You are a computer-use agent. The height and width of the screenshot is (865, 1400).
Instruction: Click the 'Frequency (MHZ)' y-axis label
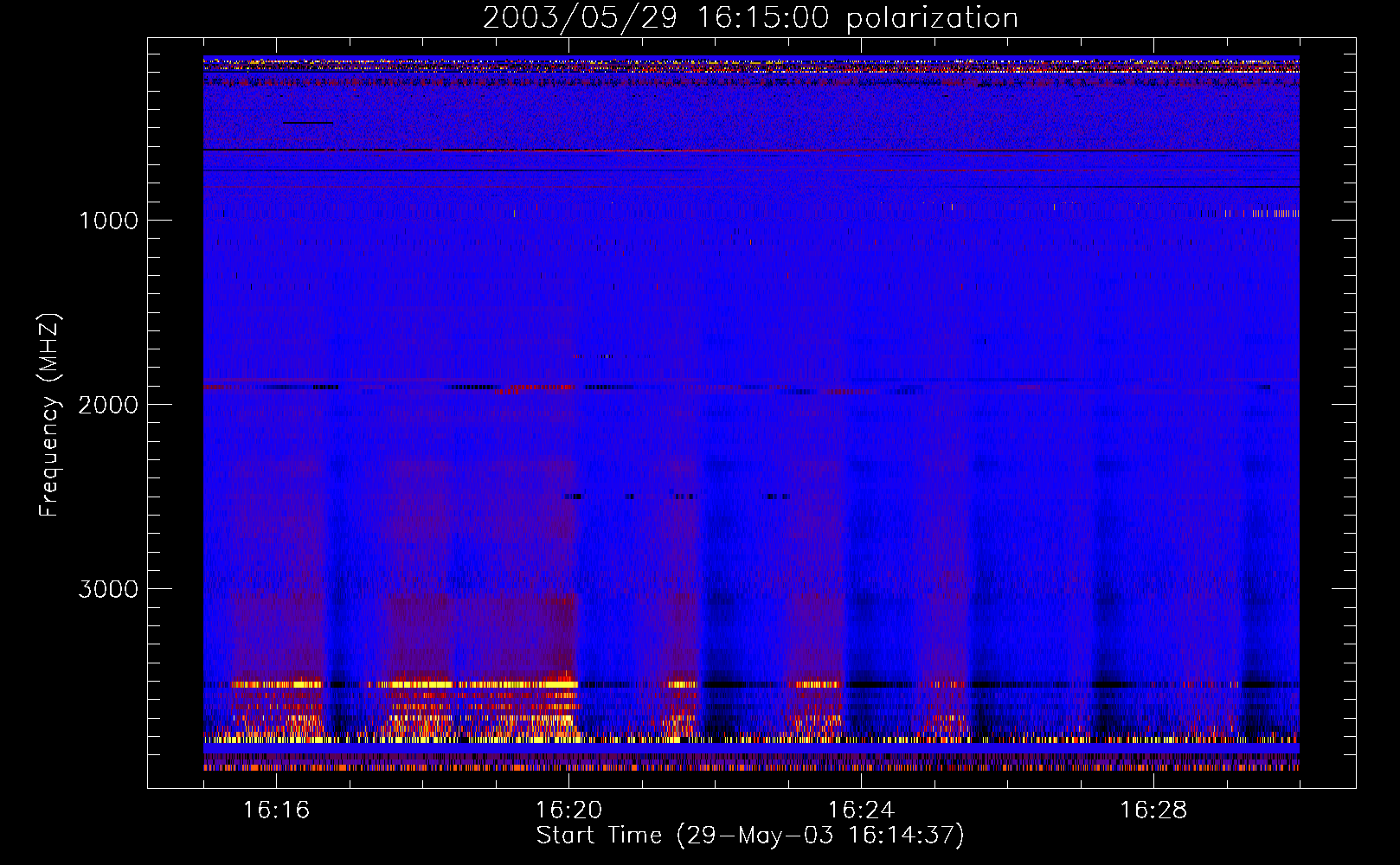pyautogui.click(x=49, y=415)
